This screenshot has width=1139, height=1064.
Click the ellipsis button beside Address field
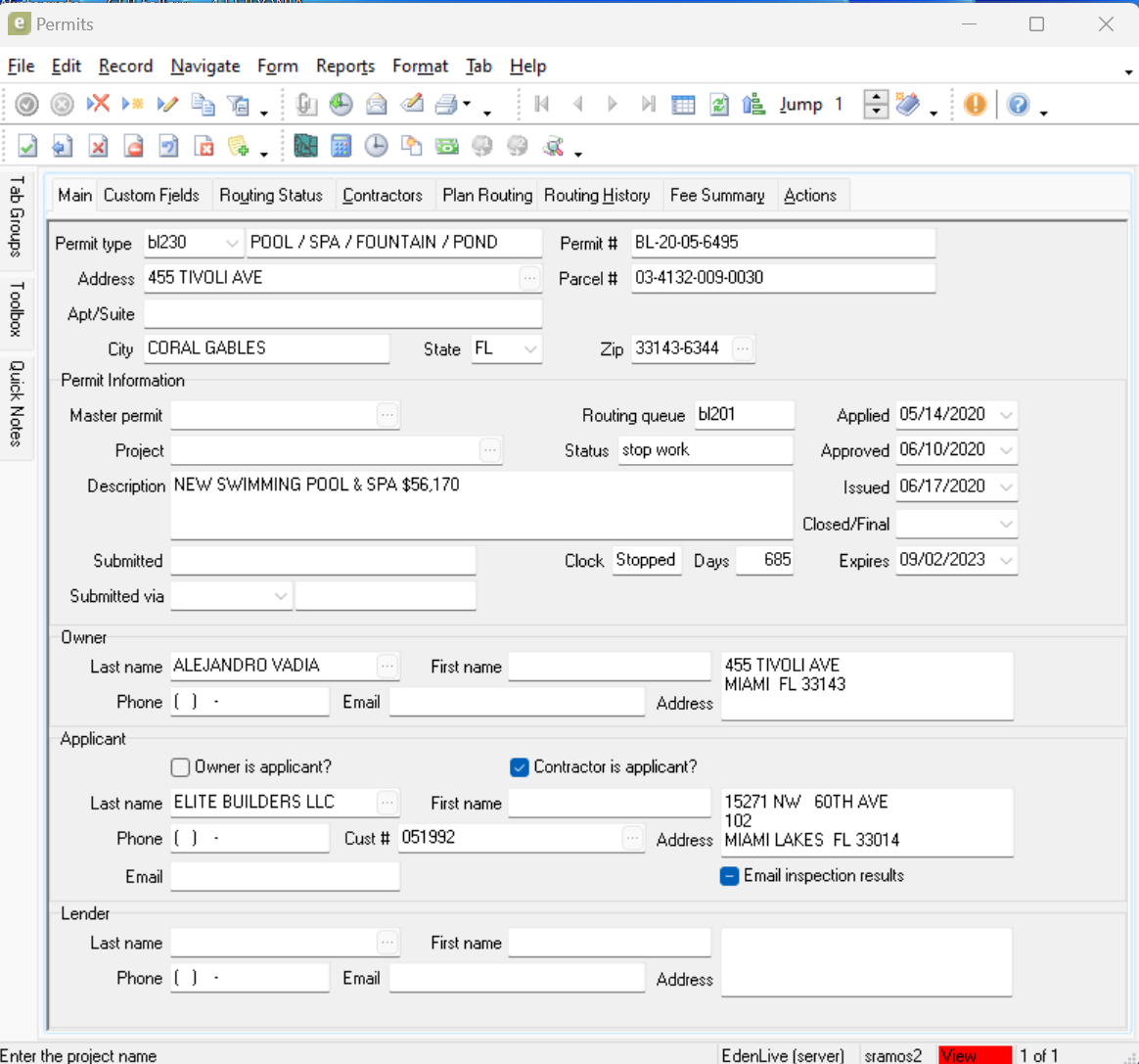pyautogui.click(x=529, y=278)
